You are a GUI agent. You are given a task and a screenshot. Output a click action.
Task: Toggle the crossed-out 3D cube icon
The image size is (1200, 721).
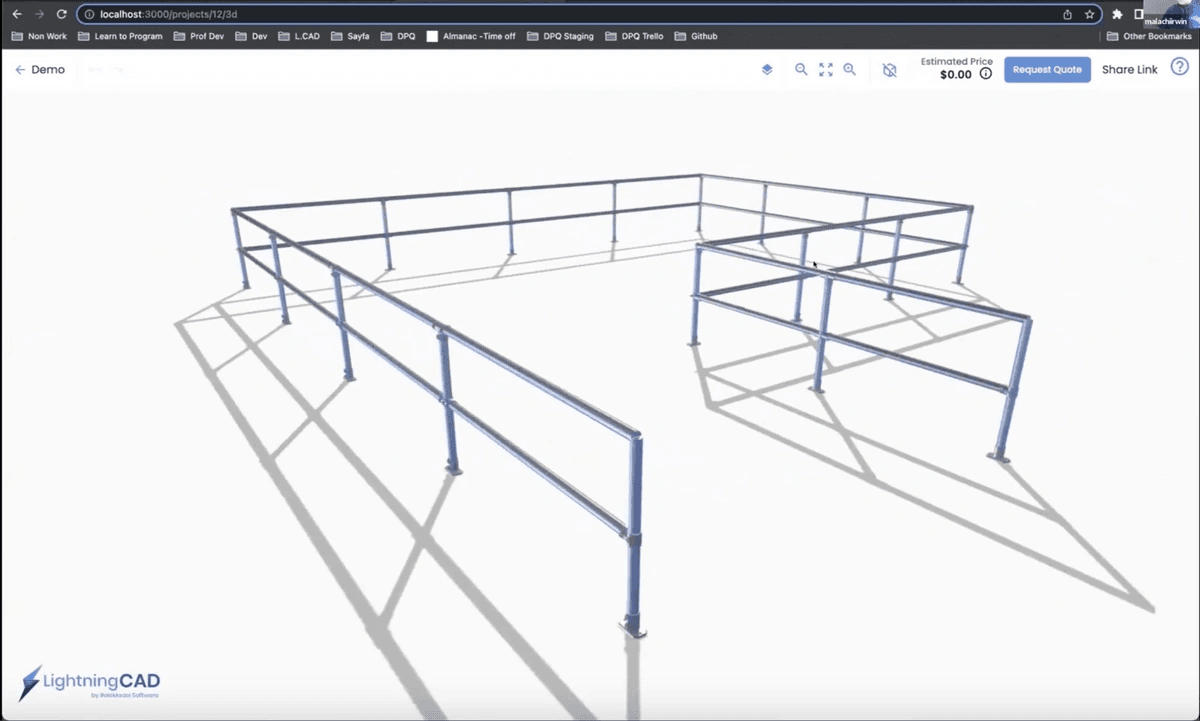[x=890, y=70]
